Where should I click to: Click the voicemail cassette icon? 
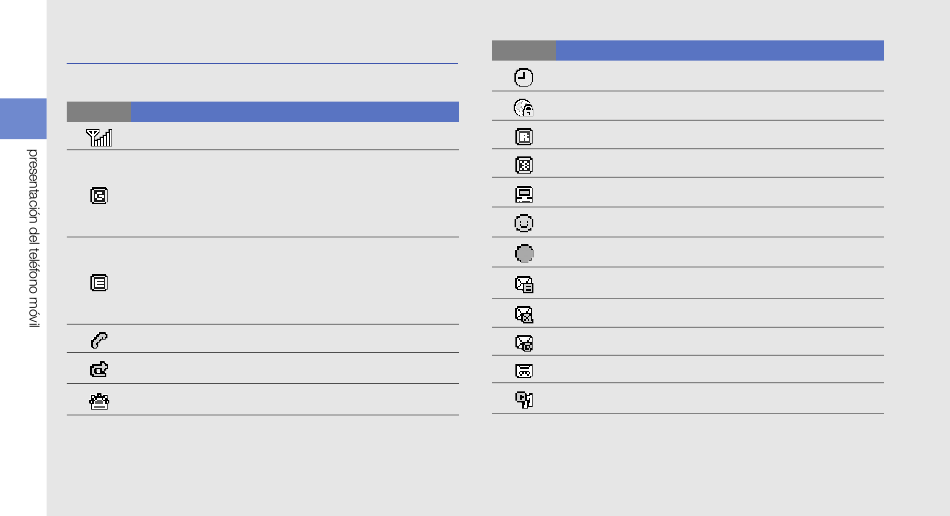(x=523, y=371)
